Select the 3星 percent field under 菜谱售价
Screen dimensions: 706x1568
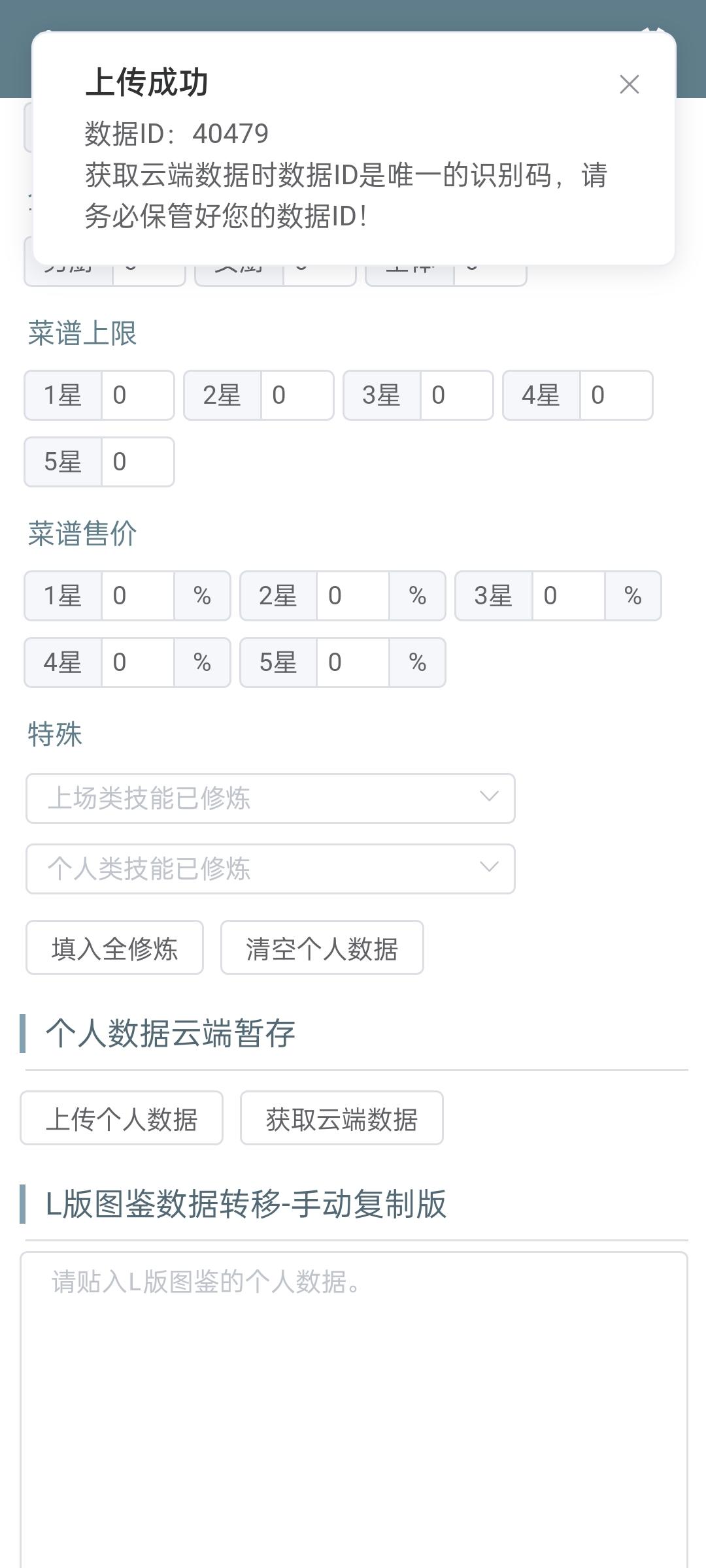click(x=568, y=596)
